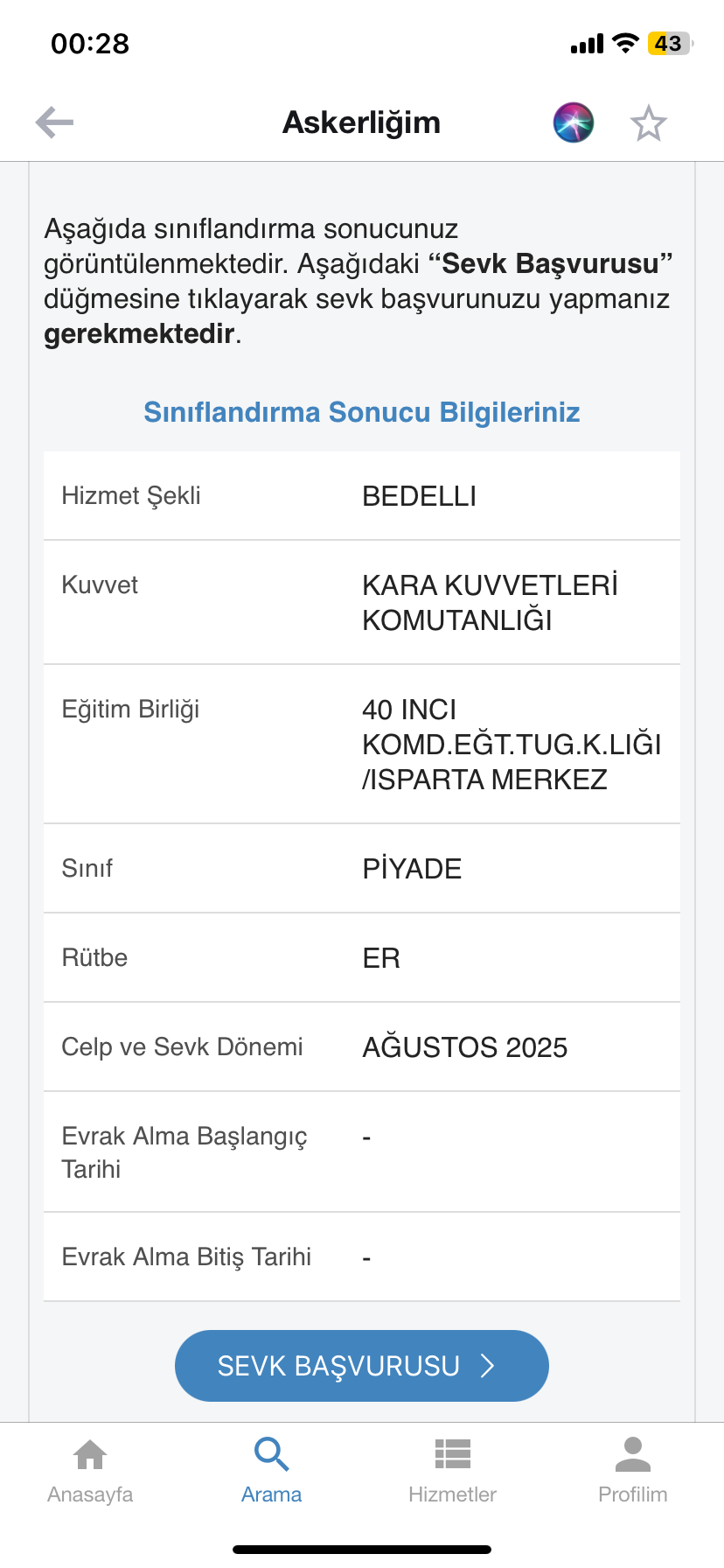Tap the Askerliğim page title
The width and height of the screenshot is (724, 1568).
pyautogui.click(x=362, y=122)
